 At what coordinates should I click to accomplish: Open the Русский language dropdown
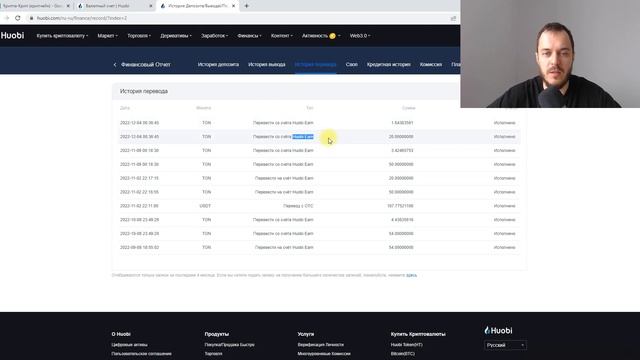[505, 345]
